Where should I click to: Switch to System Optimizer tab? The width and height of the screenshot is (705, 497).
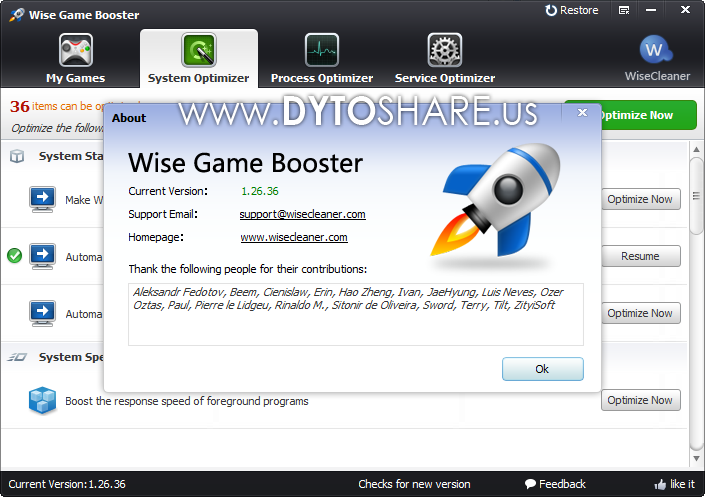point(199,58)
